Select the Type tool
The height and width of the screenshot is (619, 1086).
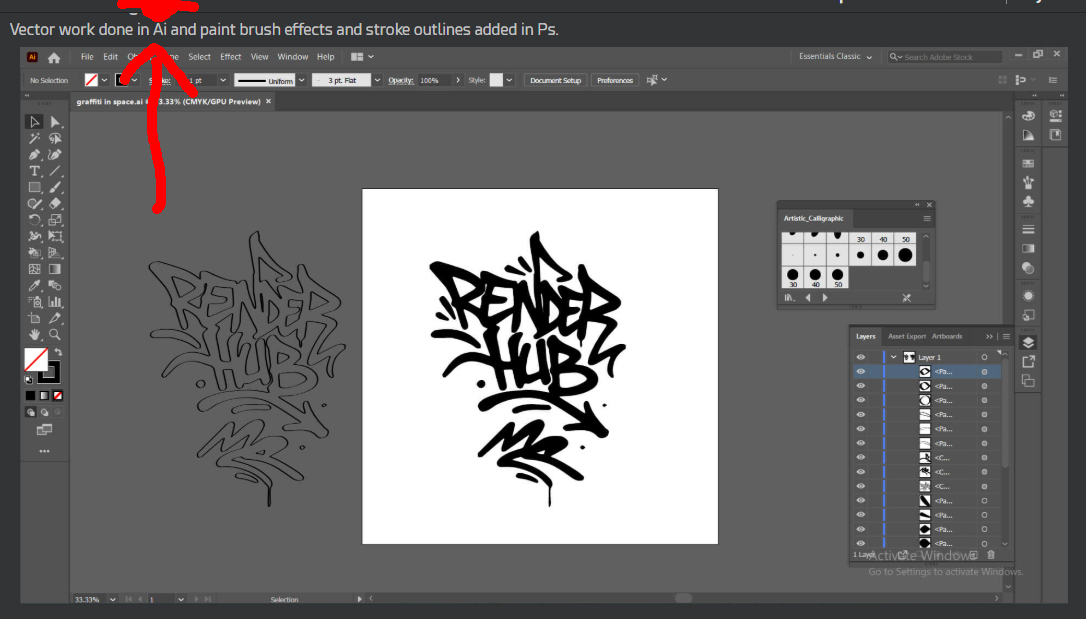34,171
